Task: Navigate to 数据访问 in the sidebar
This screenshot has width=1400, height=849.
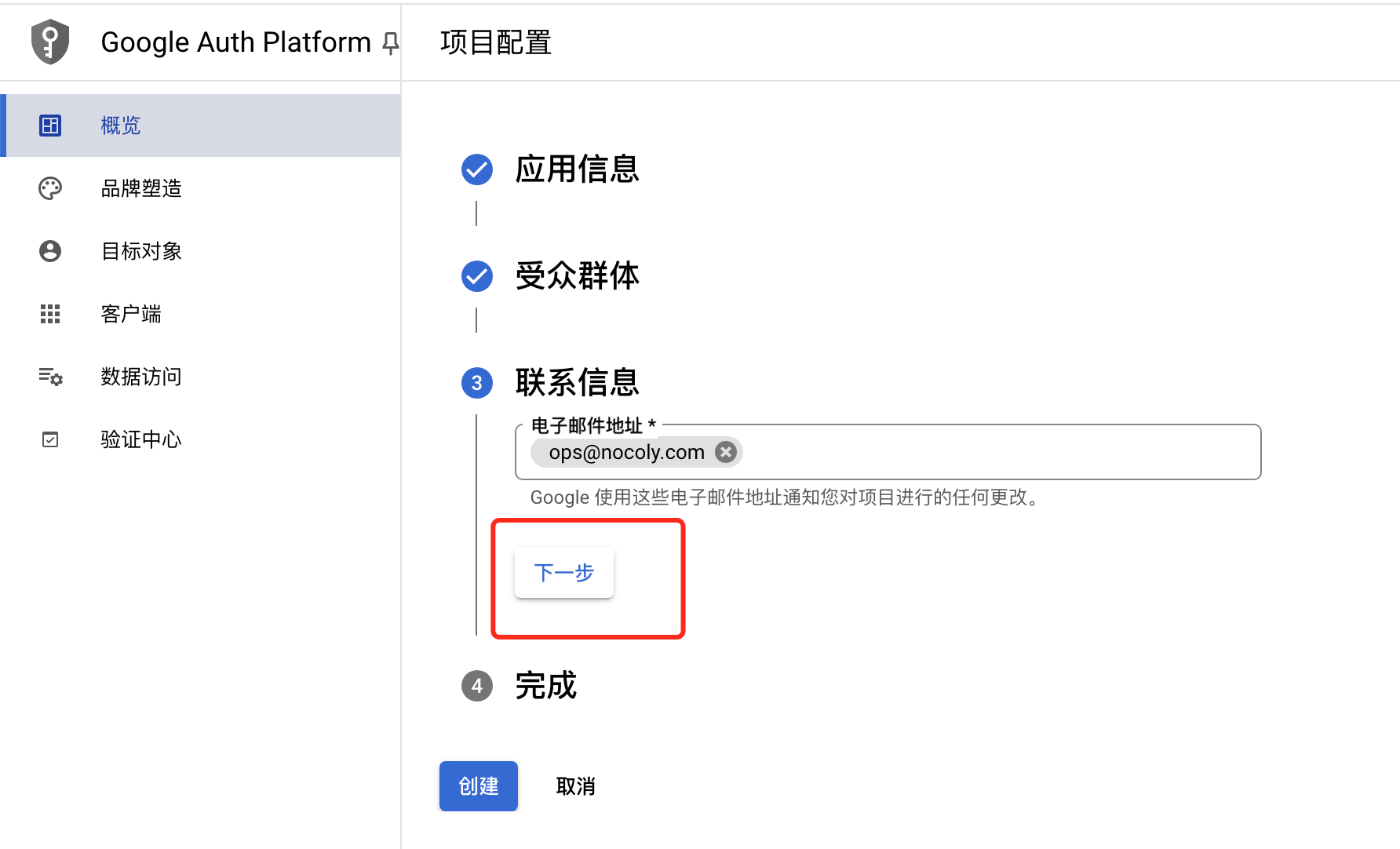Action: pyautogui.click(x=201, y=377)
